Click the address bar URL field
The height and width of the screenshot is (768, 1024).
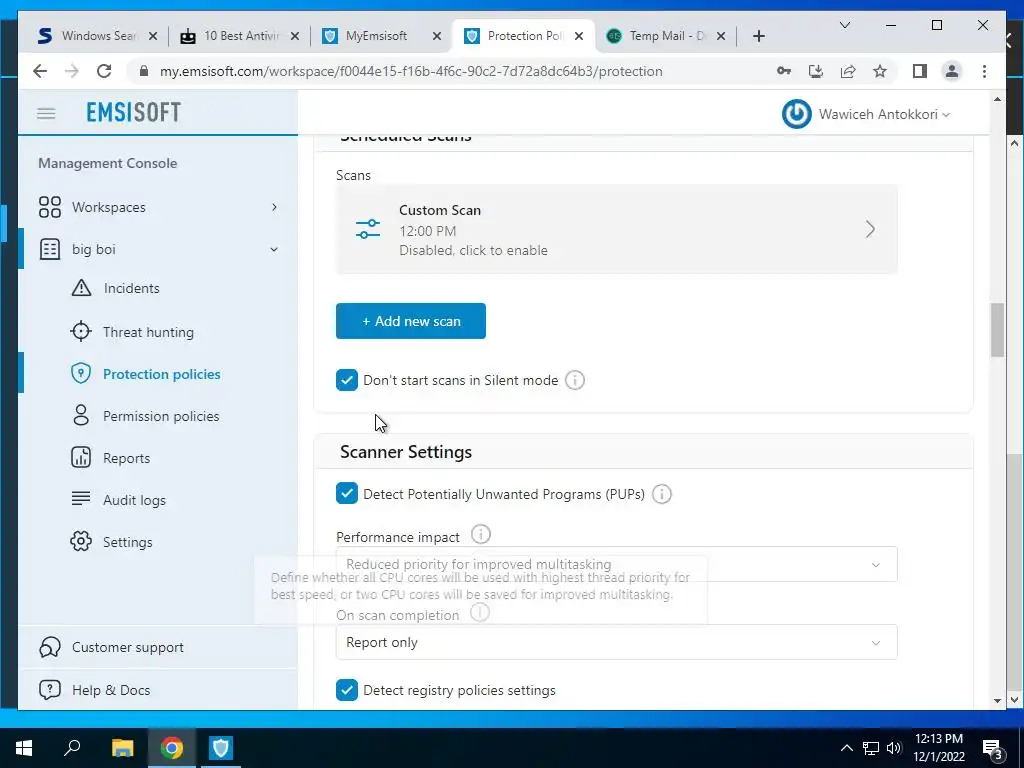(411, 71)
